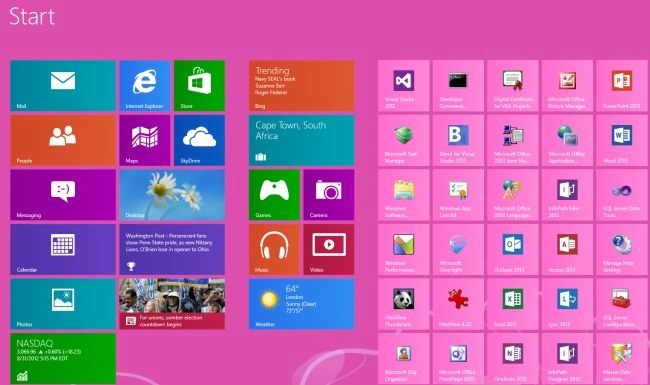The image size is (650, 385).
Task: Open Windows Performance tile
Action: point(404,249)
